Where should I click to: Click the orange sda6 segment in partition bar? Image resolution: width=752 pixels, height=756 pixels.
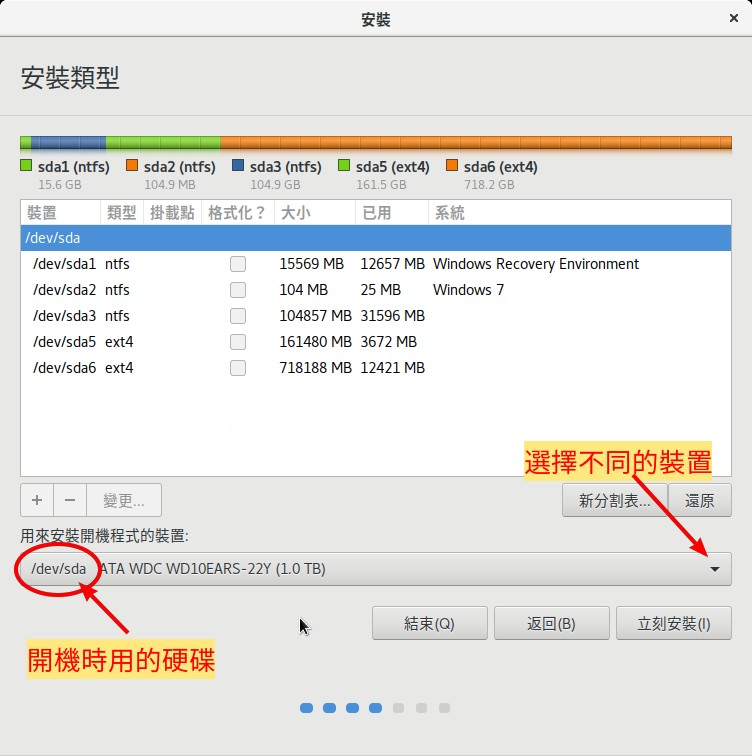coord(475,143)
